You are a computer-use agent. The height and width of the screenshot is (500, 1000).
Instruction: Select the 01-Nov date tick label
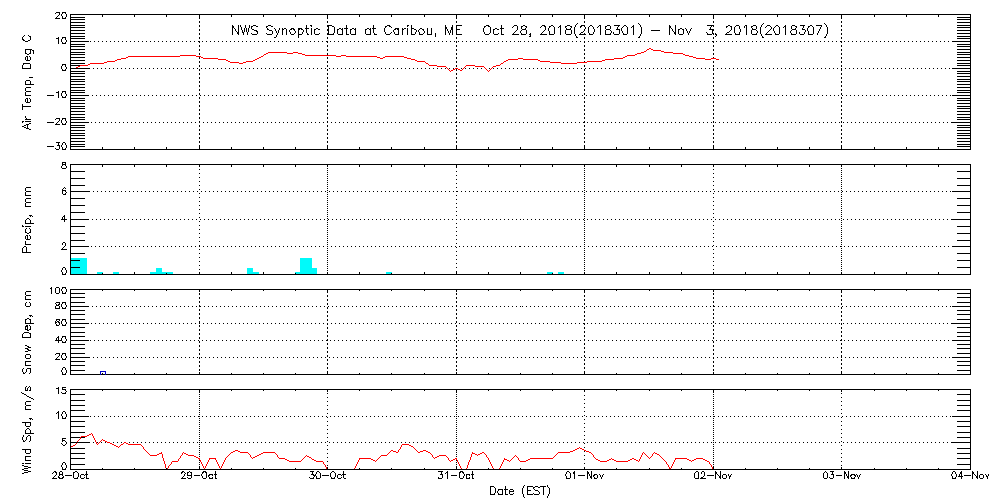click(585, 477)
